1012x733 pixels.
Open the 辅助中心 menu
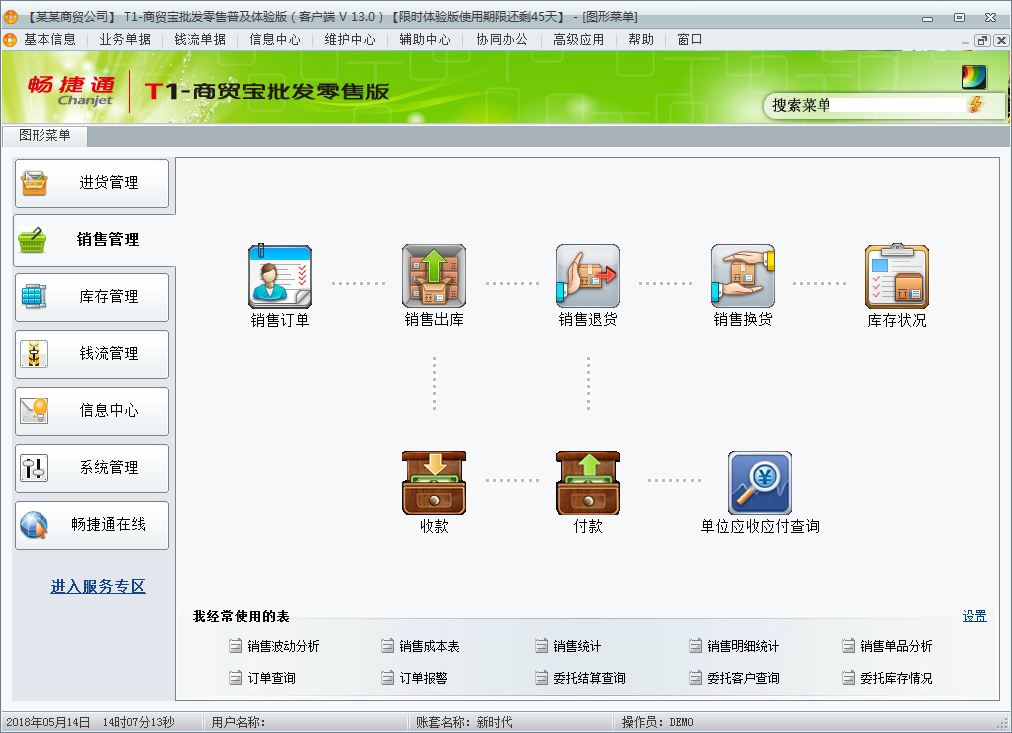pos(425,39)
